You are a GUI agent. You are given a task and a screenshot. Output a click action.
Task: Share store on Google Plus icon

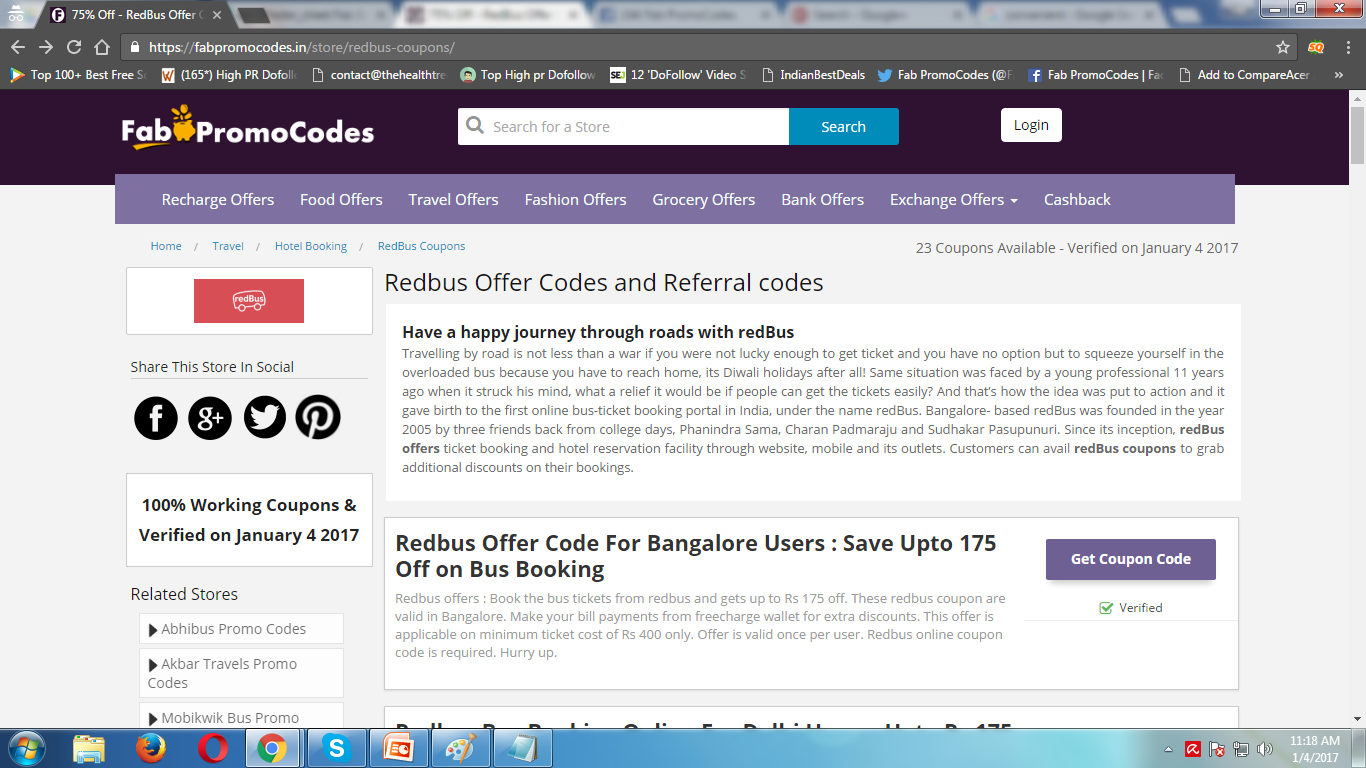pyautogui.click(x=210, y=417)
